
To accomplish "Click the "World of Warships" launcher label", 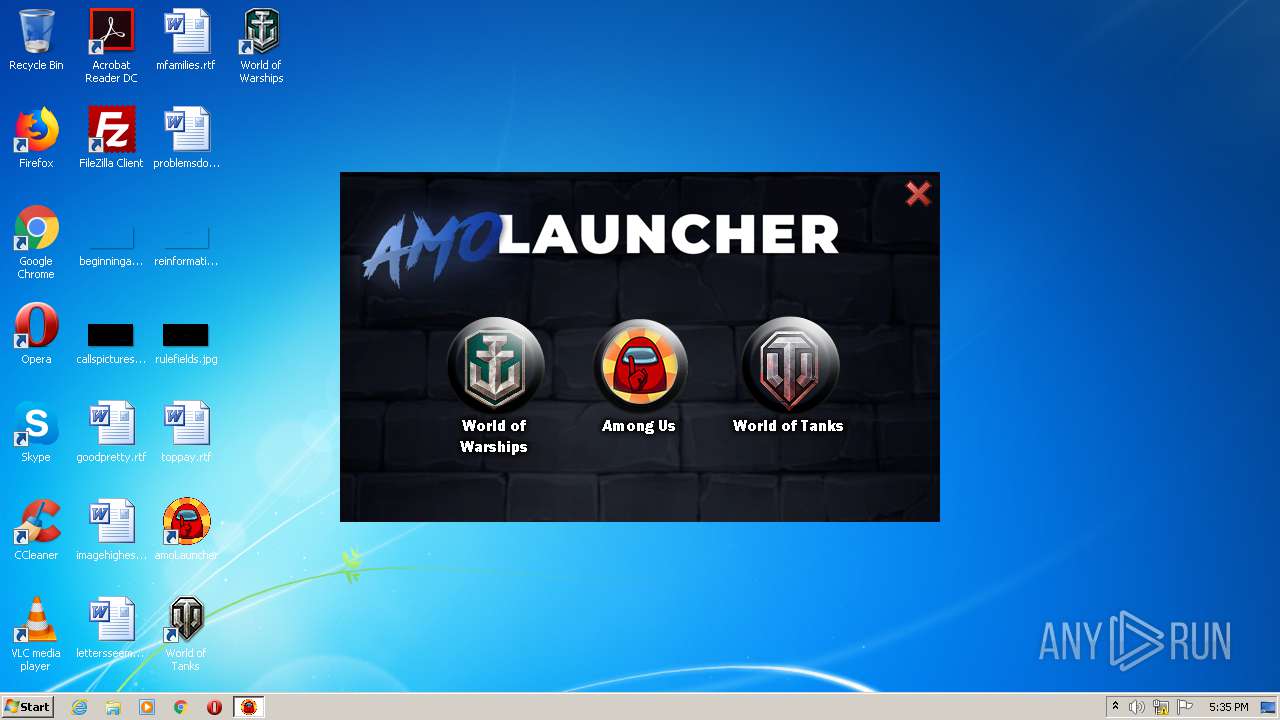I will point(494,436).
